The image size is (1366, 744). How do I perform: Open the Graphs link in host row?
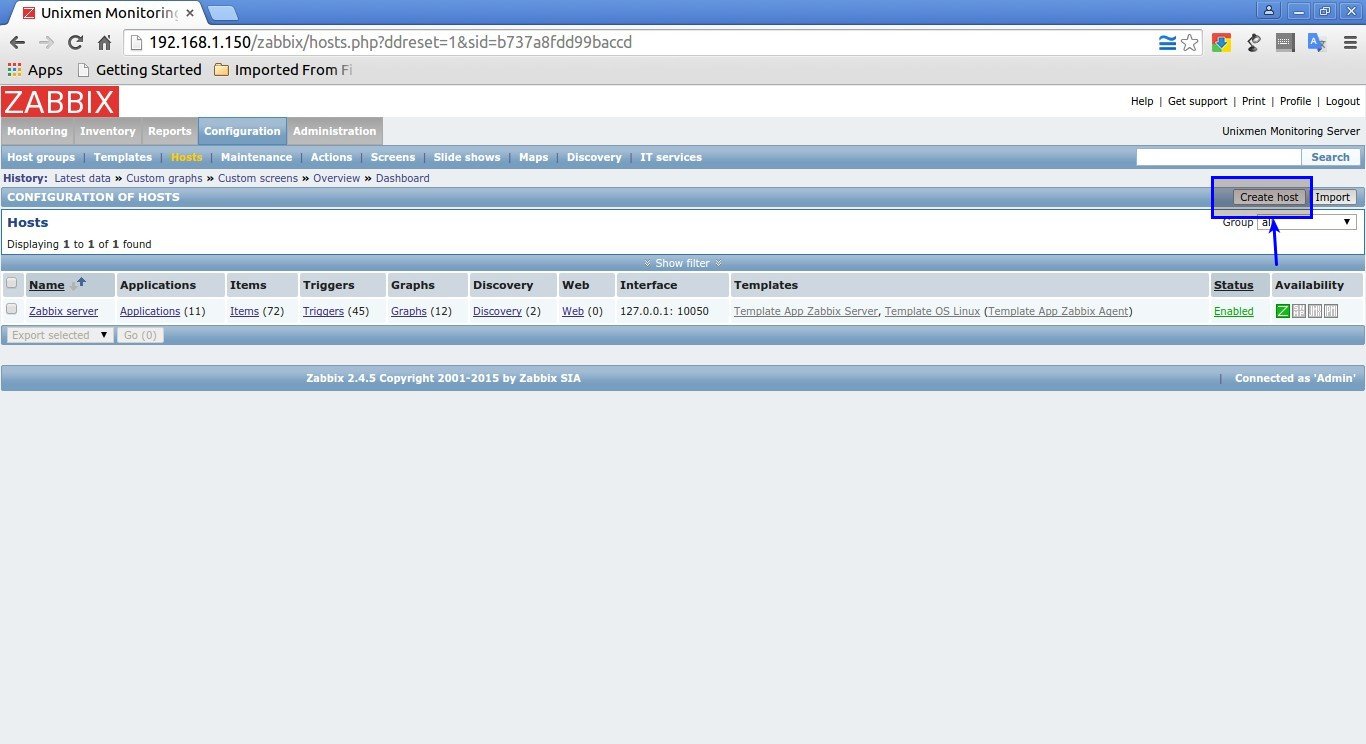[409, 311]
